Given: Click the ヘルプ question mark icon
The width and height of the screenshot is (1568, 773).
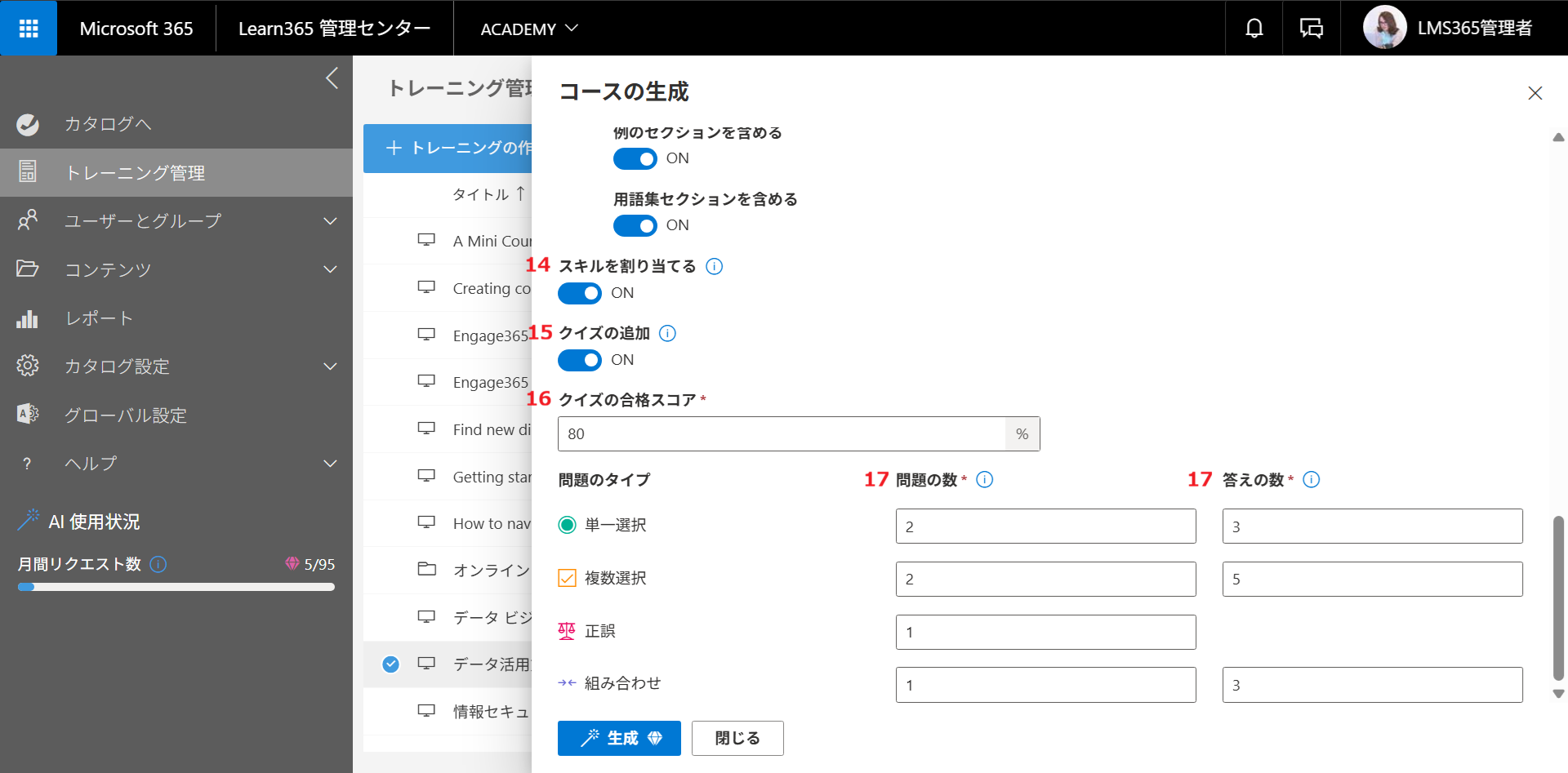Looking at the screenshot, I should coord(27,464).
